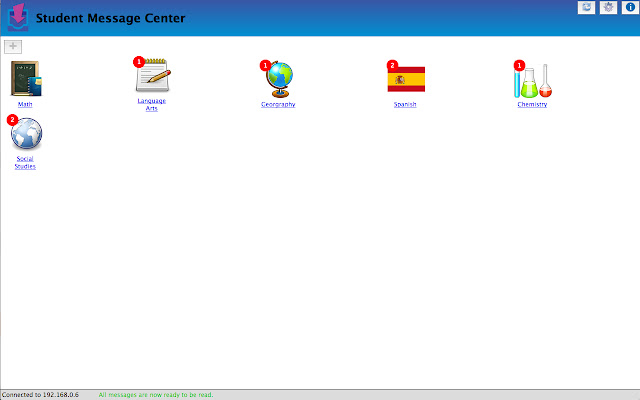Screen dimensions: 640x400
Task: Open settings with the gear icon
Action: pyautogui.click(x=608, y=7)
